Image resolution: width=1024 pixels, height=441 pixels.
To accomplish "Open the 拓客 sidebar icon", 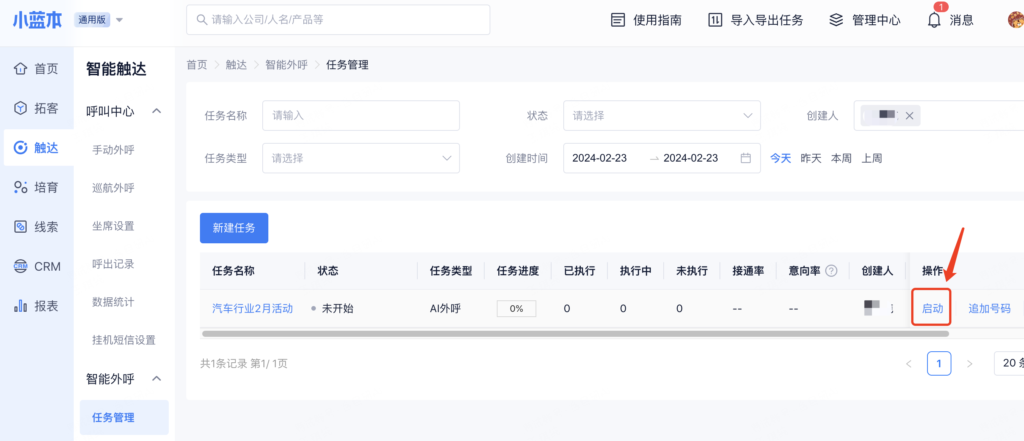I will [x=20, y=108].
